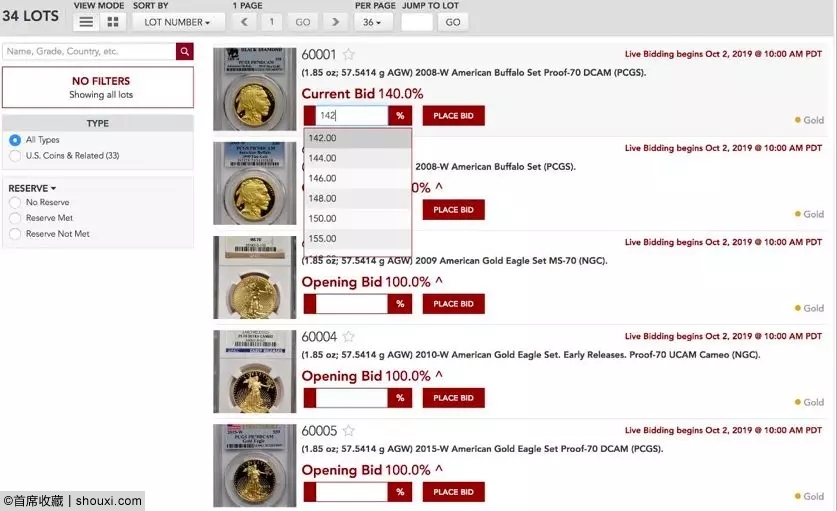Place bid on 2009 Gold Eagle Set lot
This screenshot has width=837, height=511.
click(x=453, y=304)
